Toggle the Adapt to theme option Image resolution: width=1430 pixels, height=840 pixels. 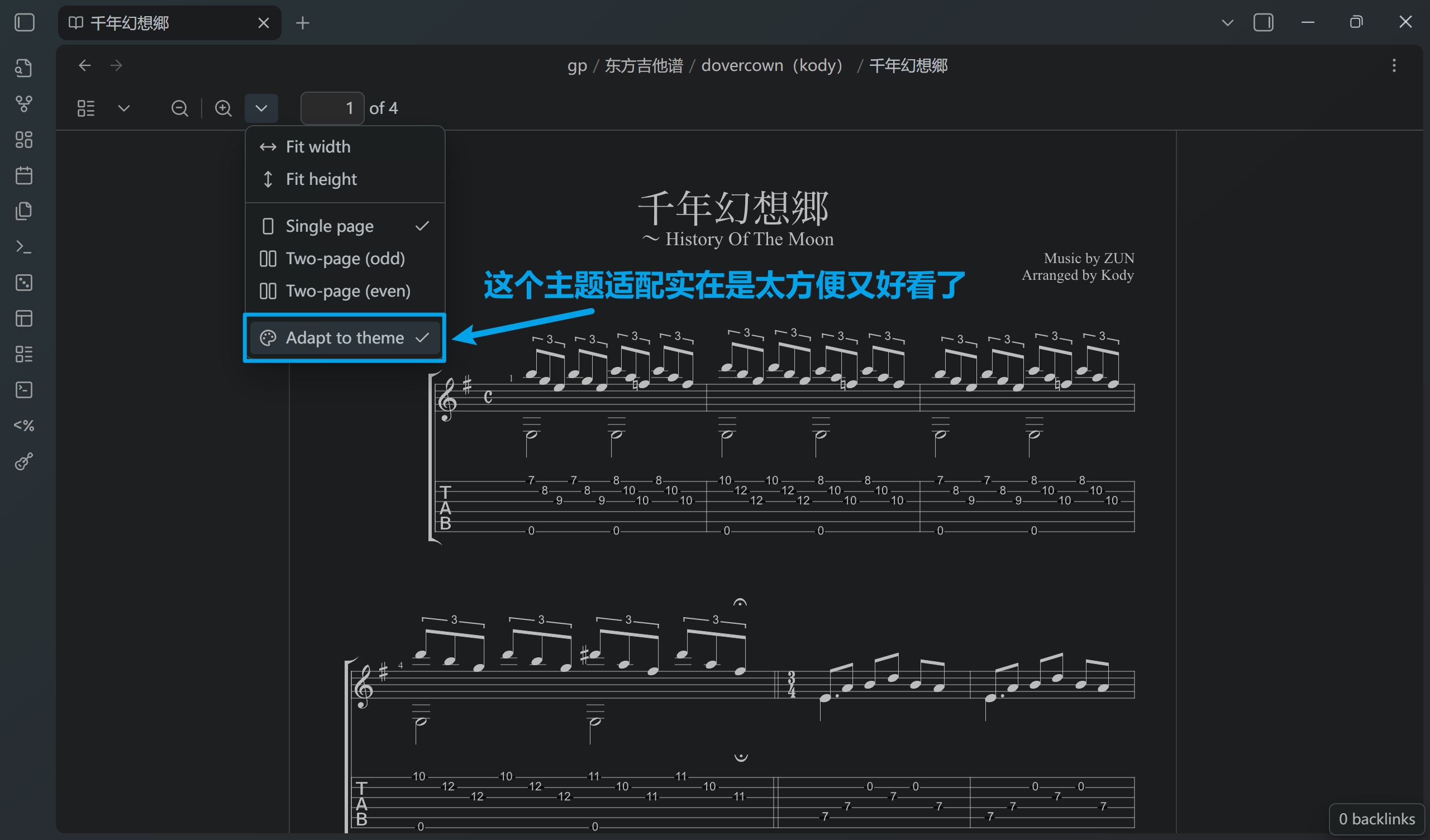click(x=345, y=338)
